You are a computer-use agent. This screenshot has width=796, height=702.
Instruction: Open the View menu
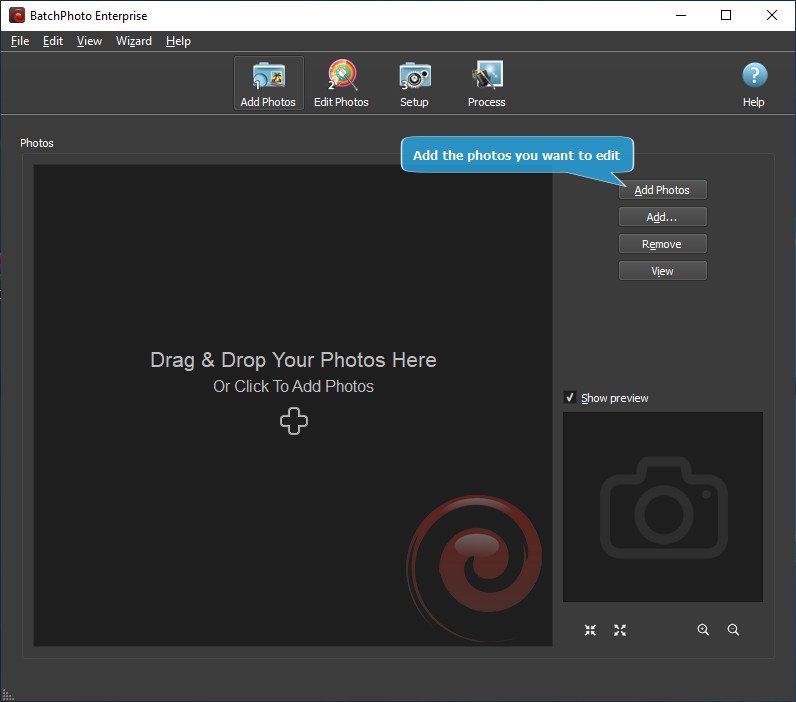point(89,41)
